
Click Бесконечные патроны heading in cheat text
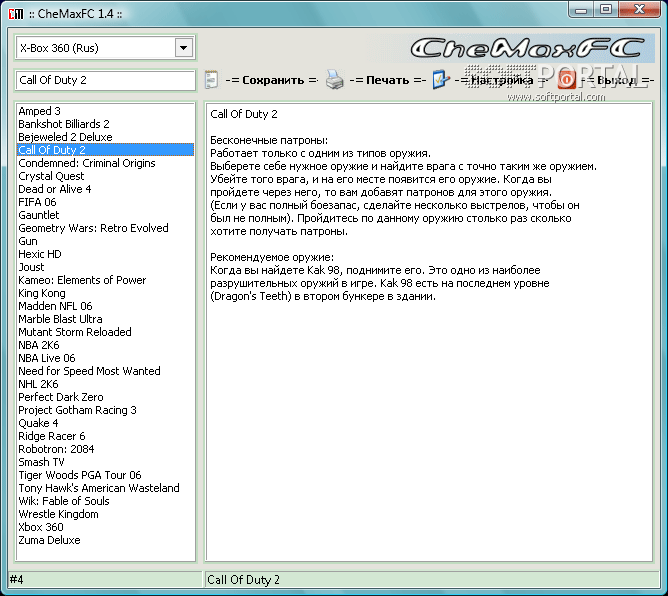269,140
